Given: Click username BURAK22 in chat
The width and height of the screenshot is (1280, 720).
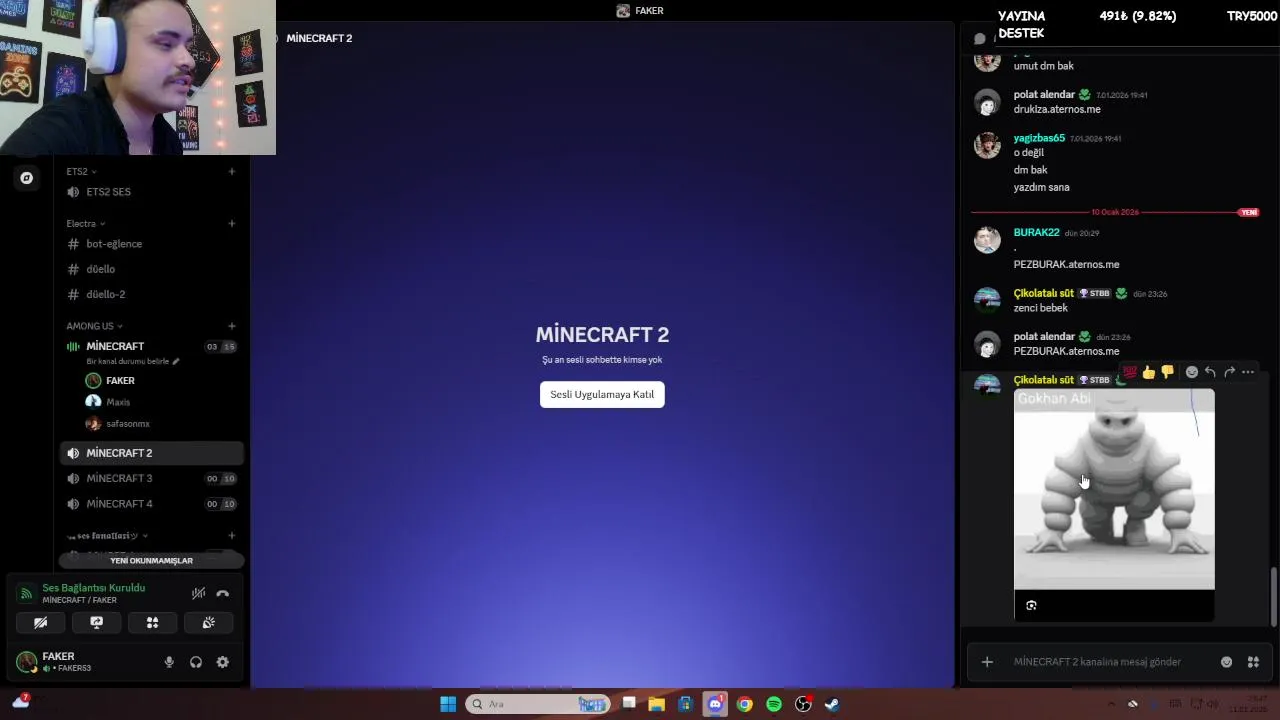Looking at the screenshot, I should click(x=1036, y=232).
